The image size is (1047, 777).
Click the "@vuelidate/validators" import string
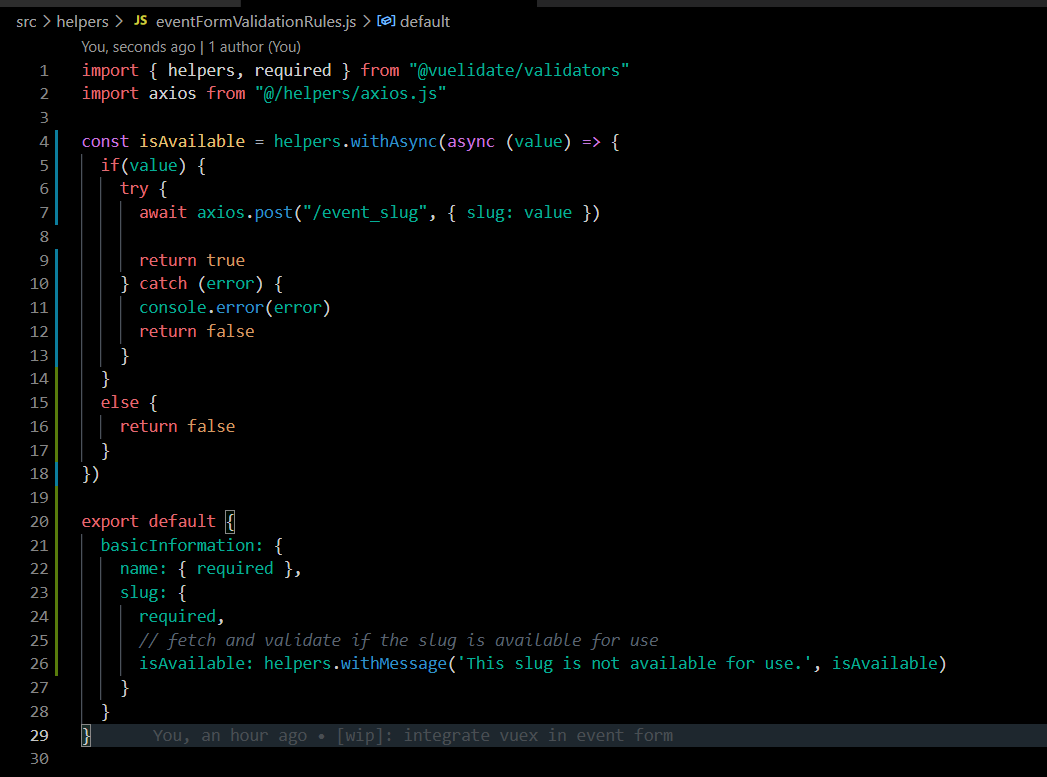point(519,71)
